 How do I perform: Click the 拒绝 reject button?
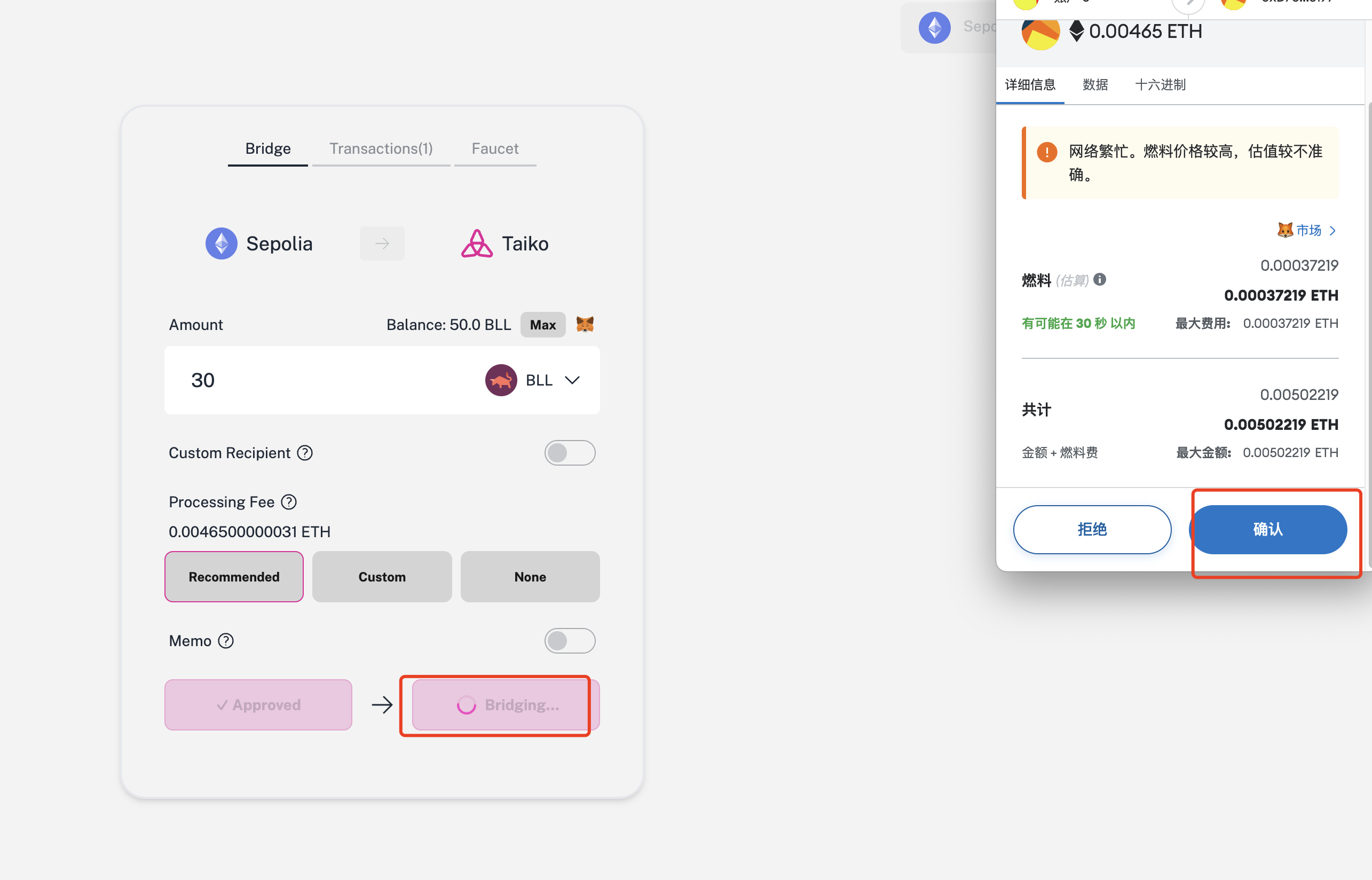[1092, 530]
